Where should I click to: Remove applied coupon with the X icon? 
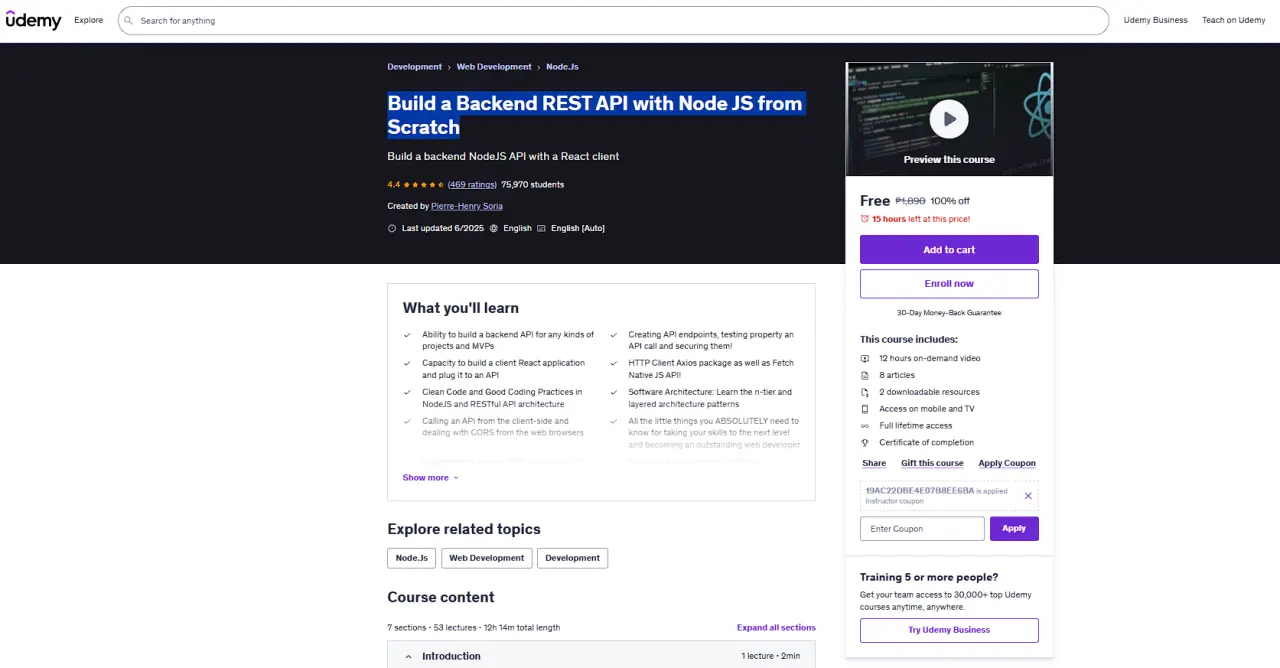point(1028,496)
